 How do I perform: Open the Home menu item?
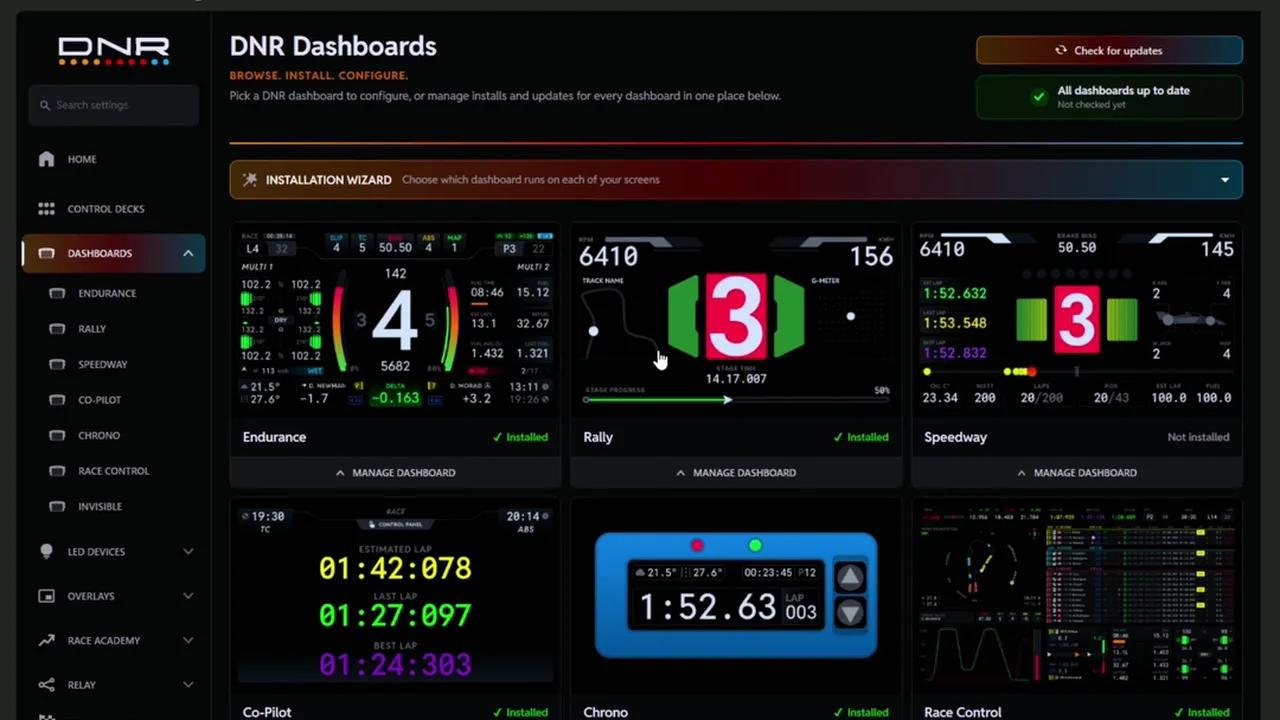(113, 159)
